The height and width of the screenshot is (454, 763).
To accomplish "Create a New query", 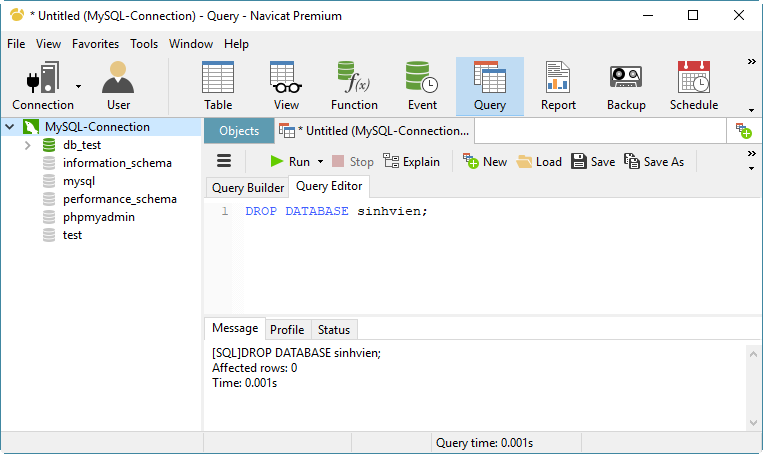I will pyautogui.click(x=485, y=162).
